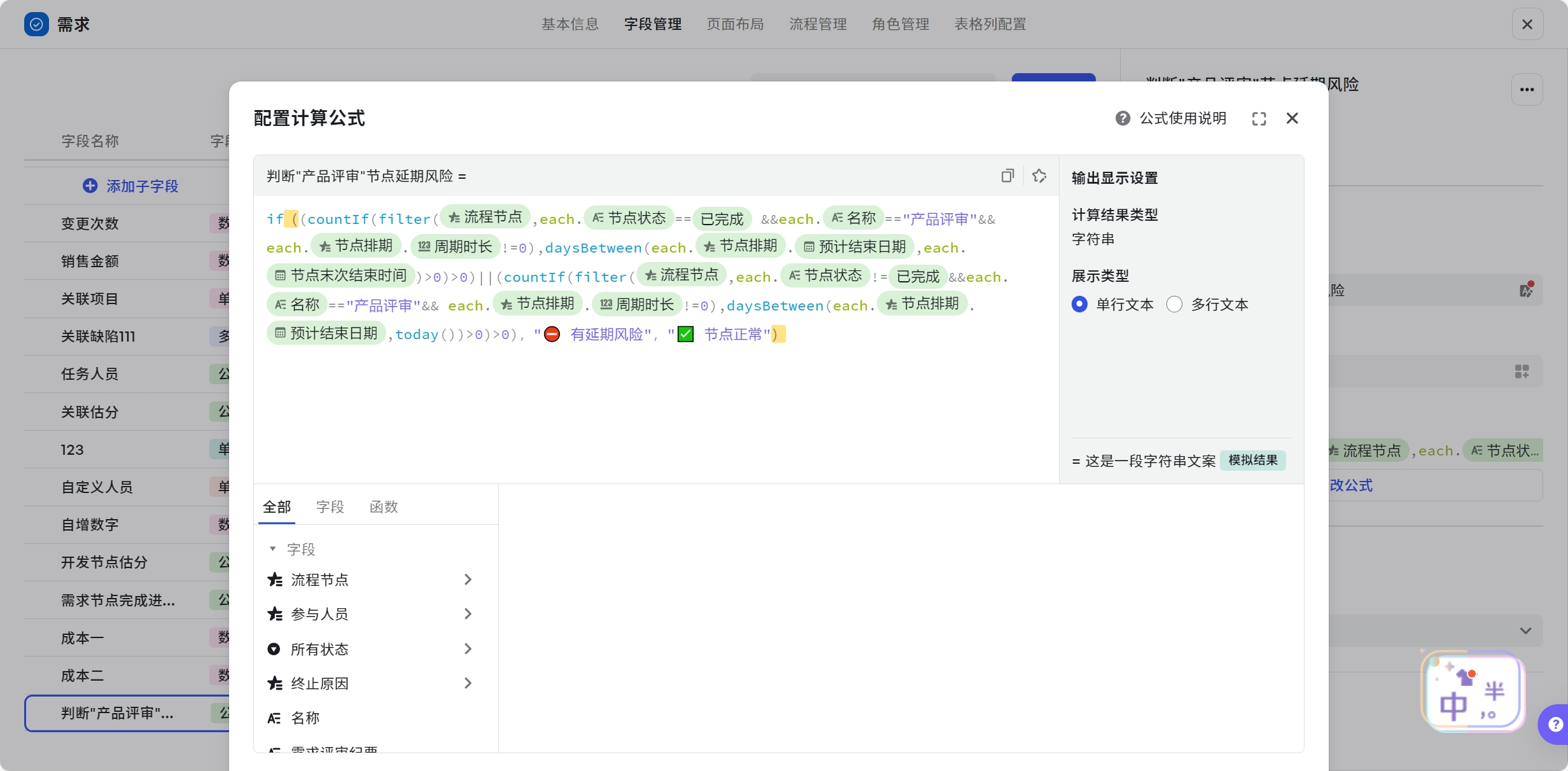The image size is (1568, 771).
Task: Select the 判断"产品评审"... field row
Action: [127, 713]
